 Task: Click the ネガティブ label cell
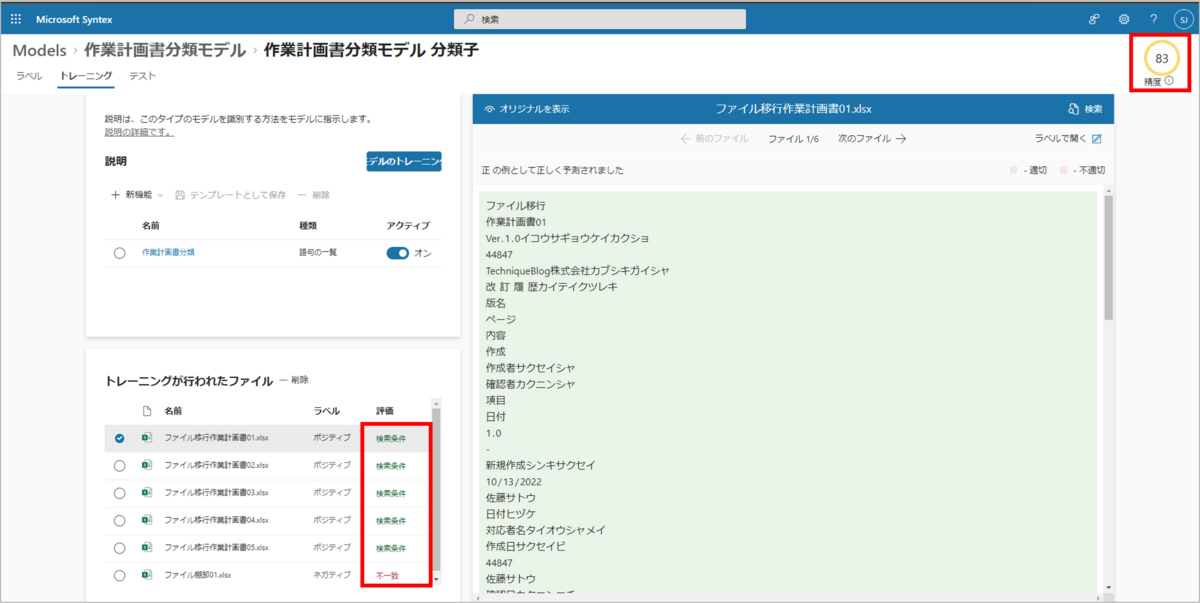pos(331,575)
